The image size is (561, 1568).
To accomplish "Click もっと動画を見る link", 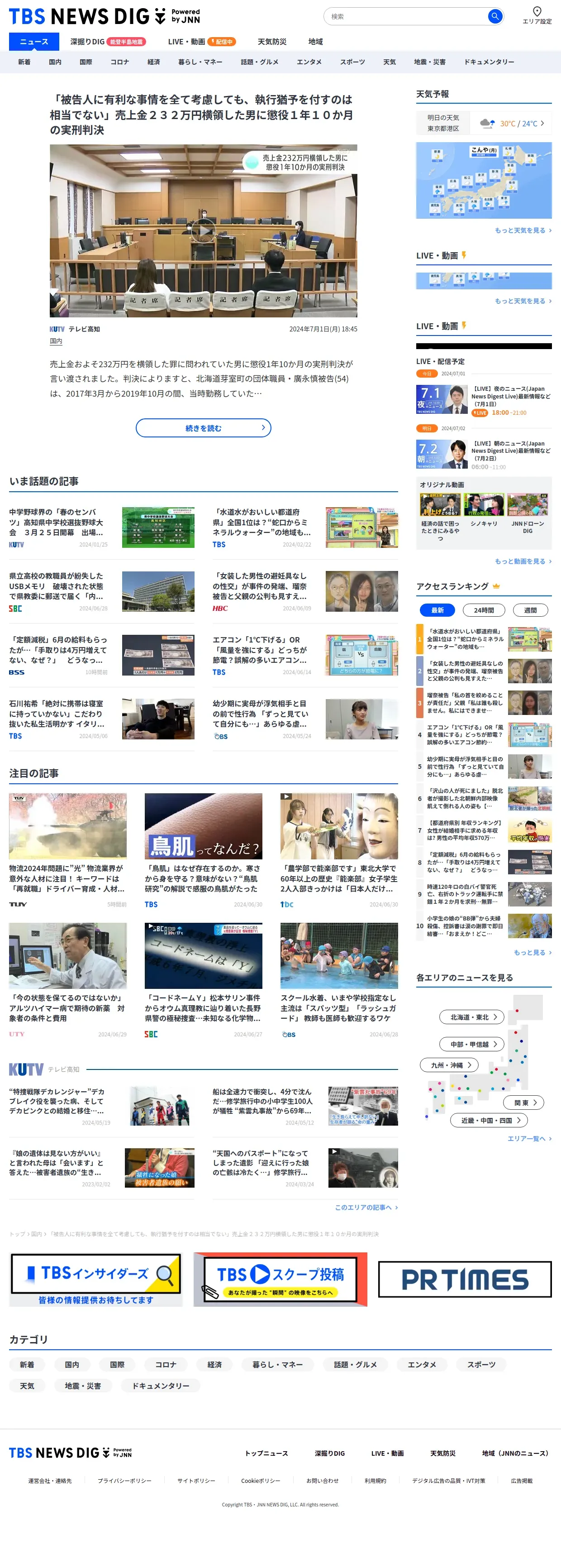I will click(x=523, y=561).
